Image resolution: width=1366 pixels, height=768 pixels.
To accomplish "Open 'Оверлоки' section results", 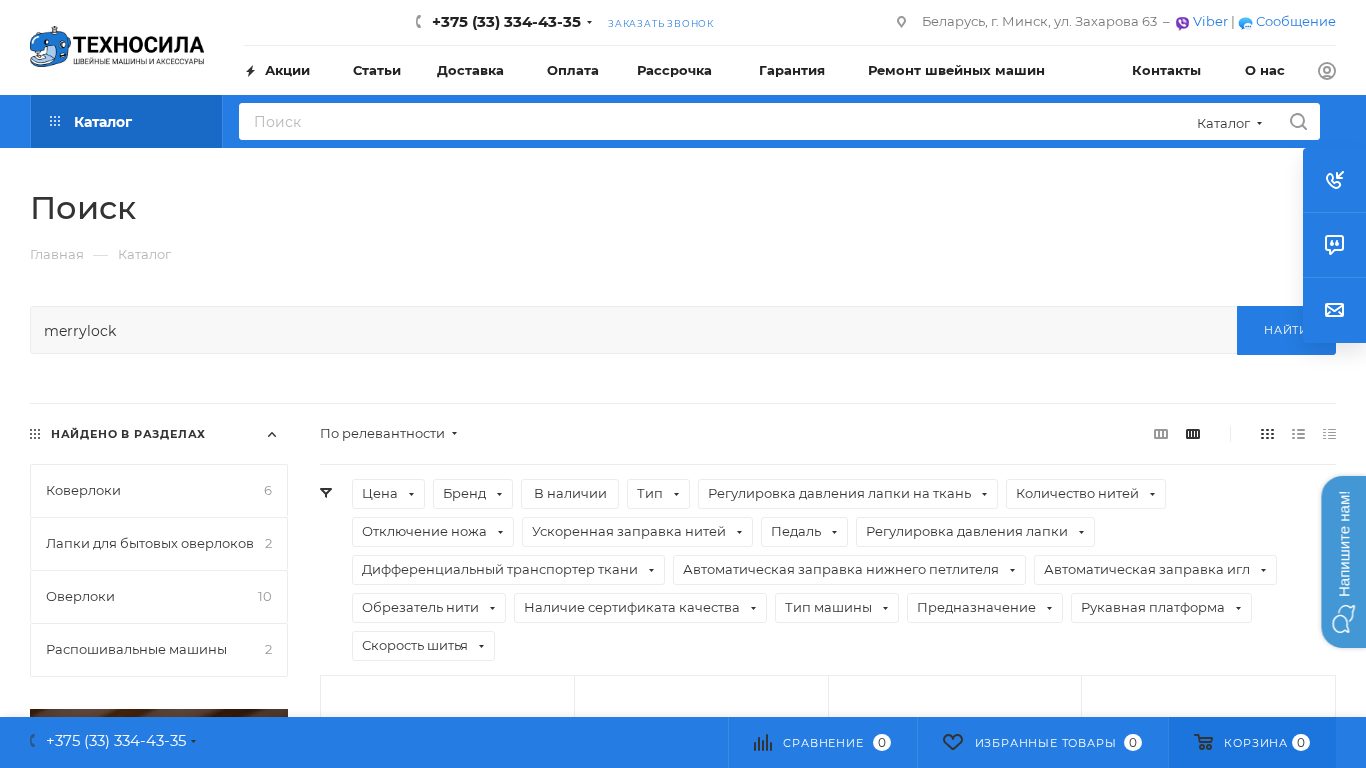I will tap(159, 597).
